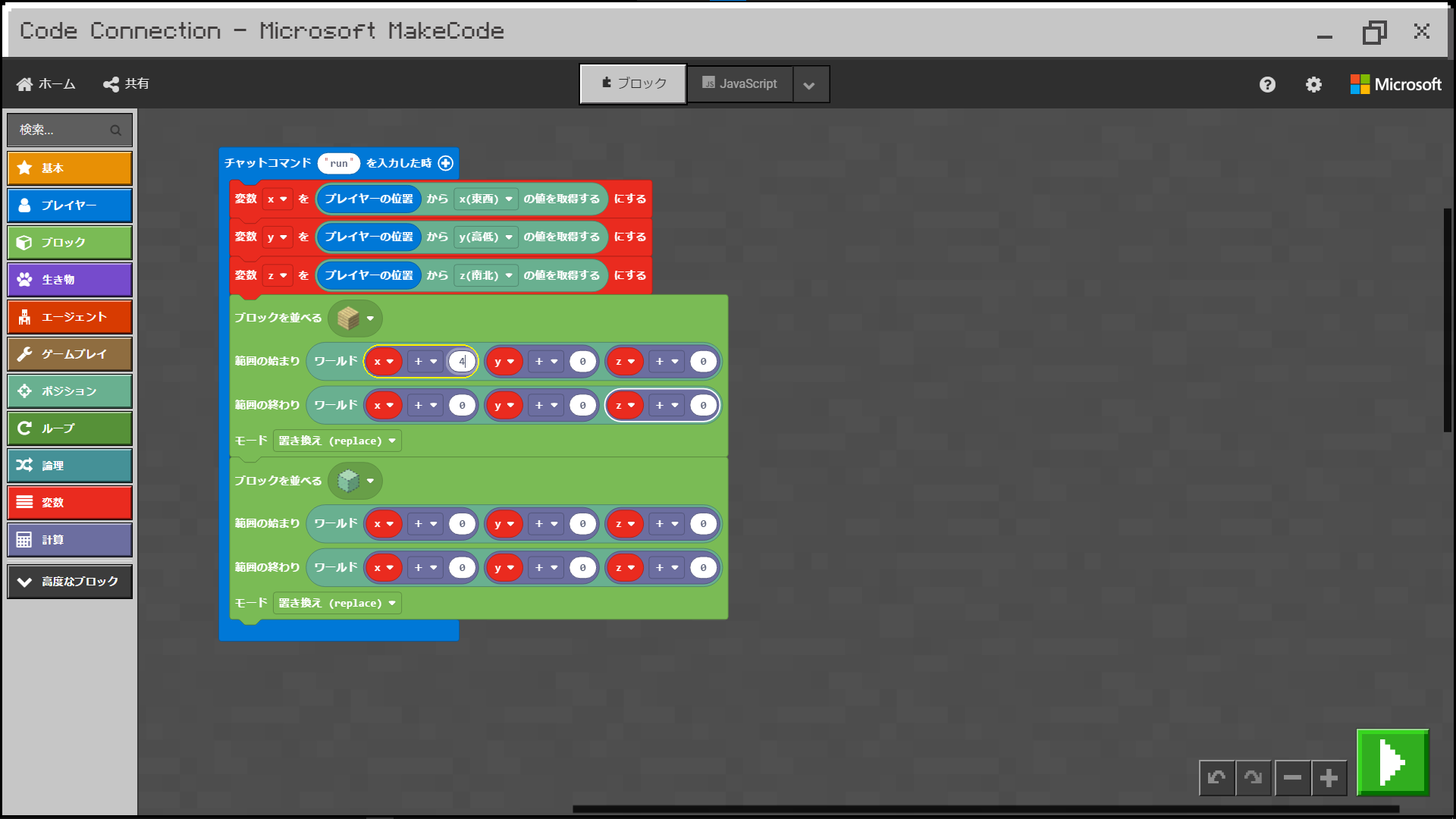Open the 生き物 paw category
Screen dimensions: 1456x819
pos(70,280)
